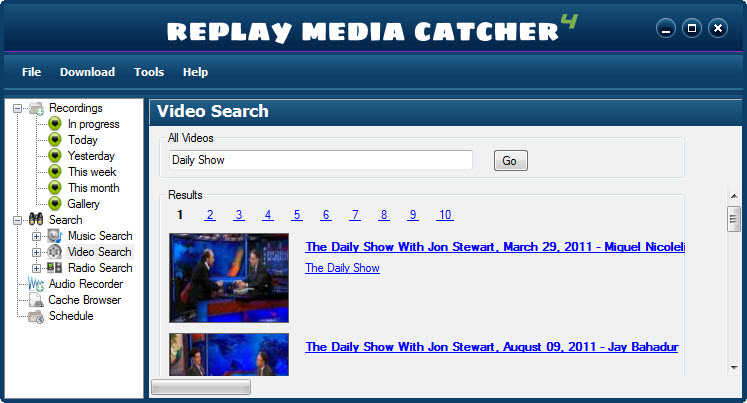Click the March 29 episode thumbnail
This screenshot has width=747, height=403.
click(x=229, y=278)
